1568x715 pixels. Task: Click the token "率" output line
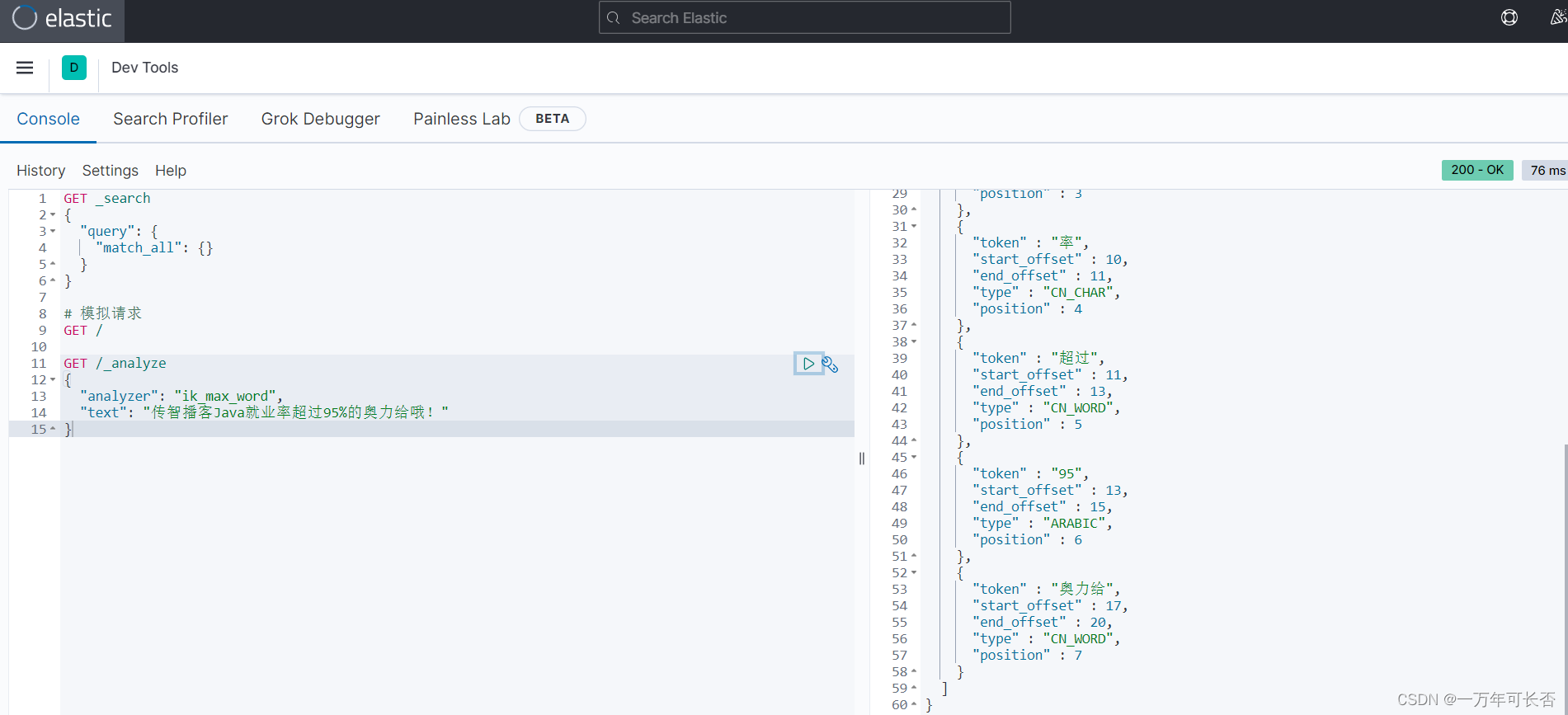1031,242
